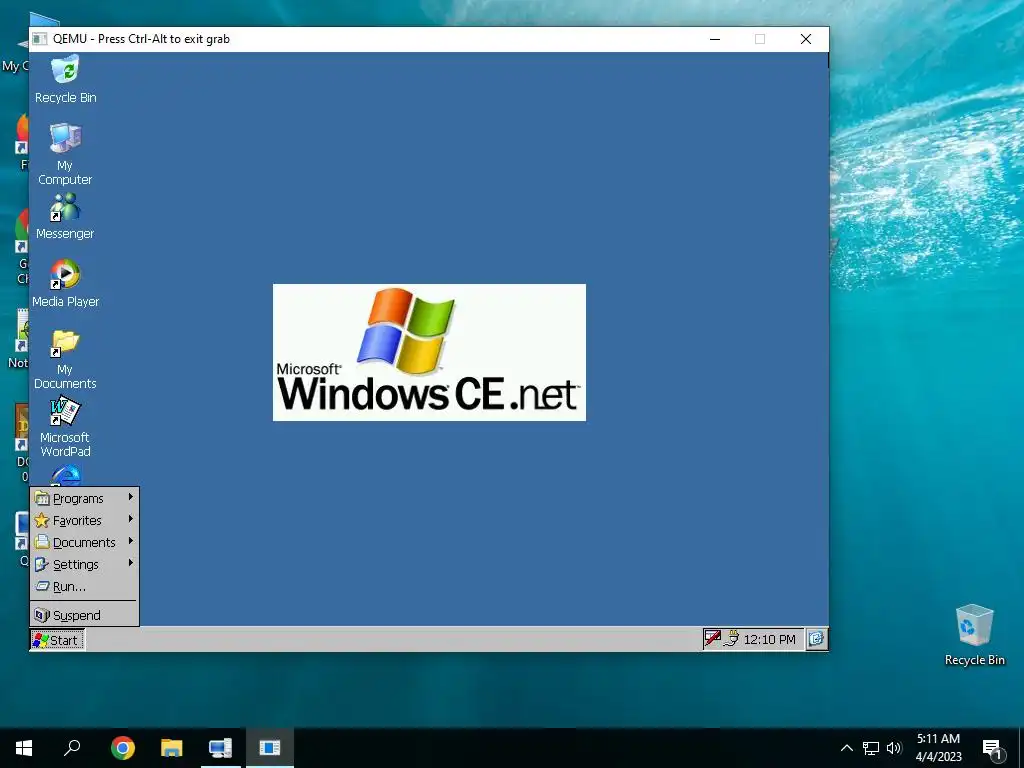Open Programs submenu in Start menu
This screenshot has width=1024, height=768.
[x=84, y=498]
